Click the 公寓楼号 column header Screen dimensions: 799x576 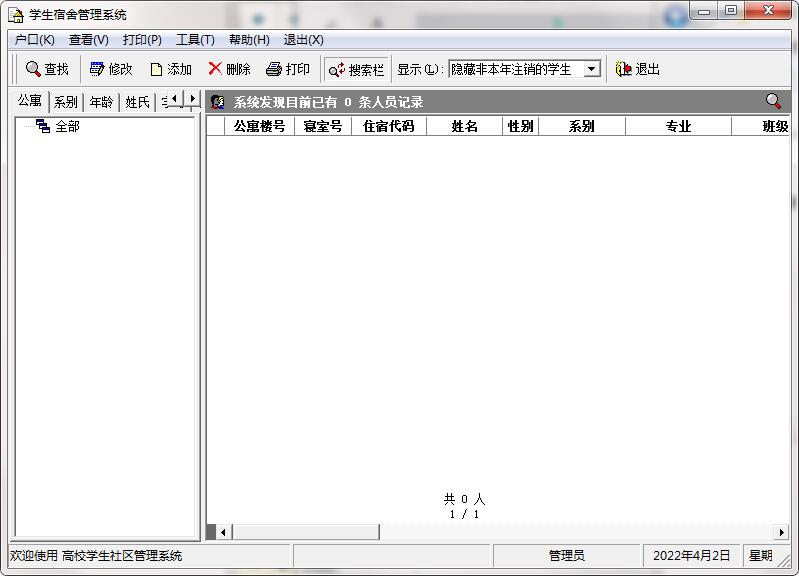[x=259, y=126]
